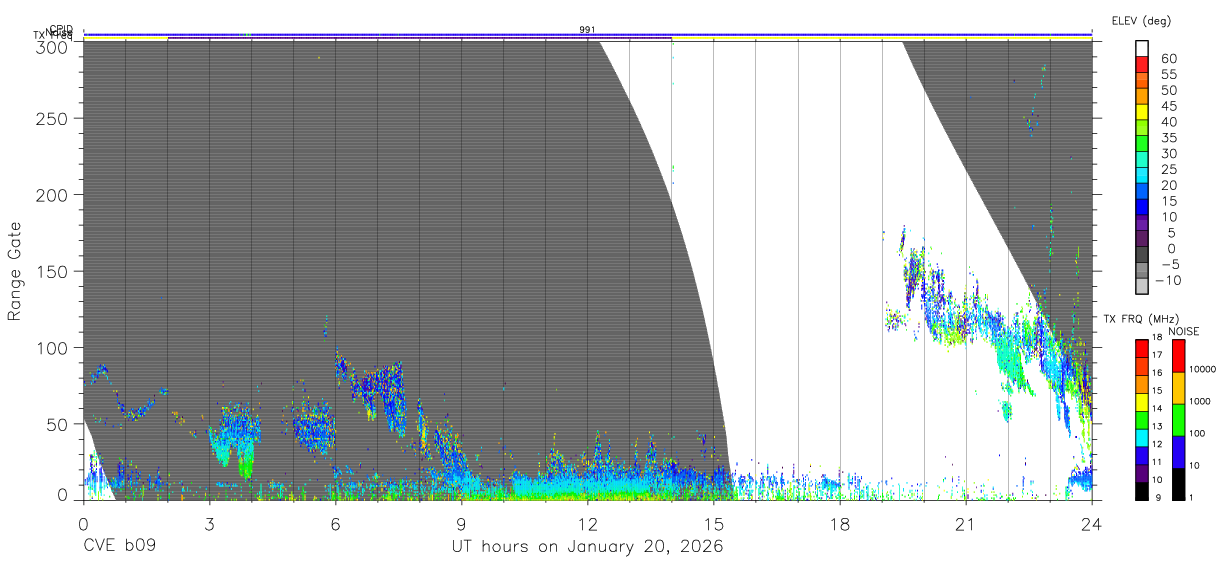Click the NOISE legend label '1'

point(1193,497)
